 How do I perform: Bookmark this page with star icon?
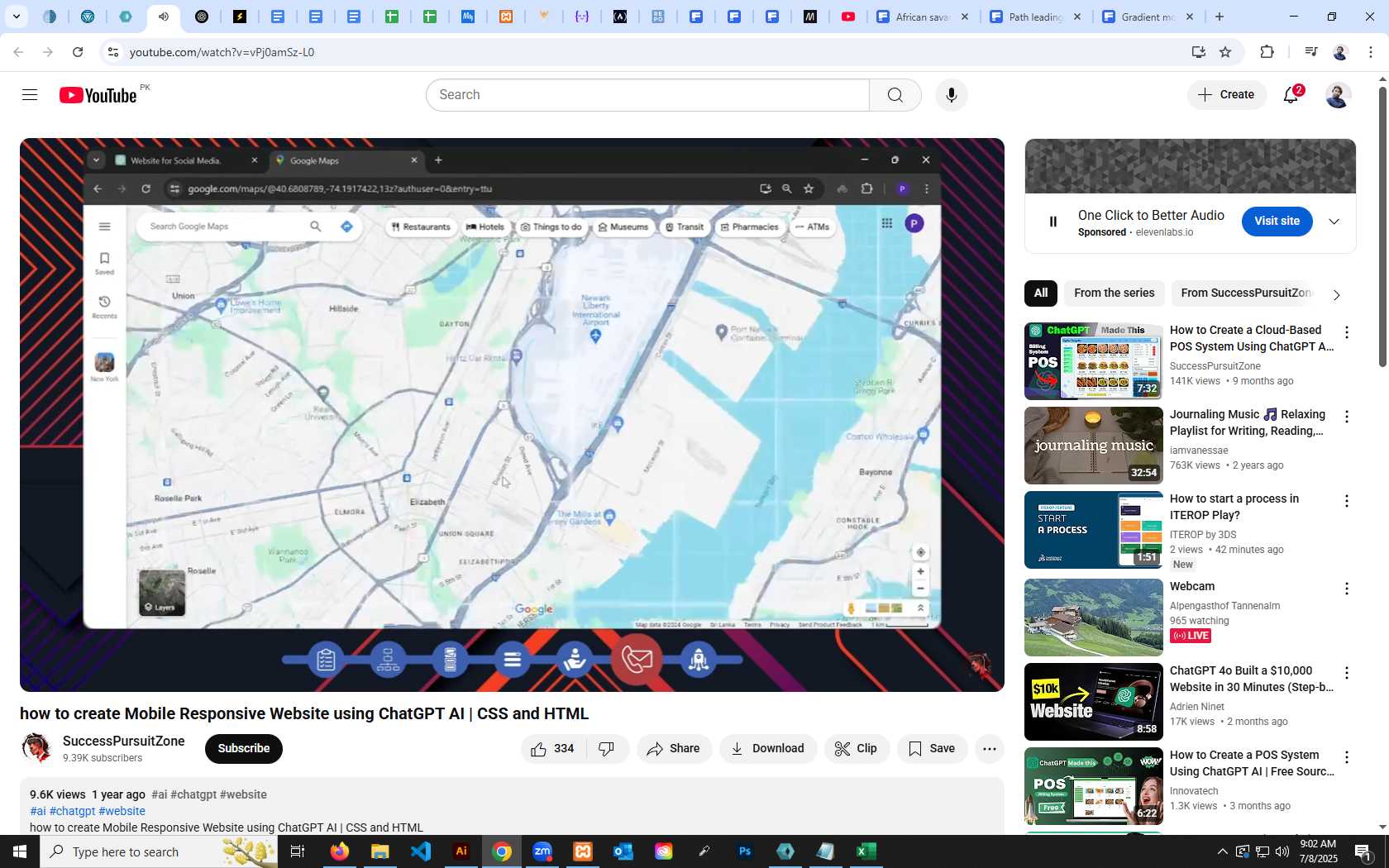pyautogui.click(x=1225, y=52)
